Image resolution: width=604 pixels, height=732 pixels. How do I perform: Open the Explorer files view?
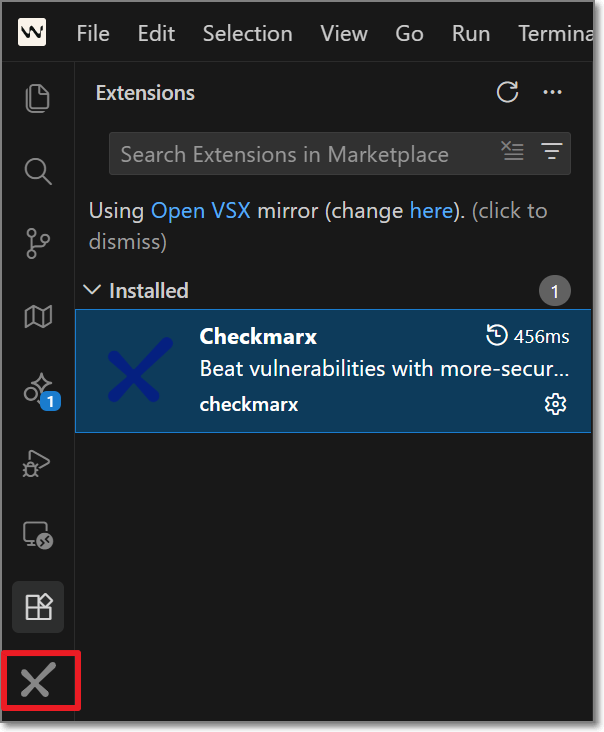[x=37, y=97]
